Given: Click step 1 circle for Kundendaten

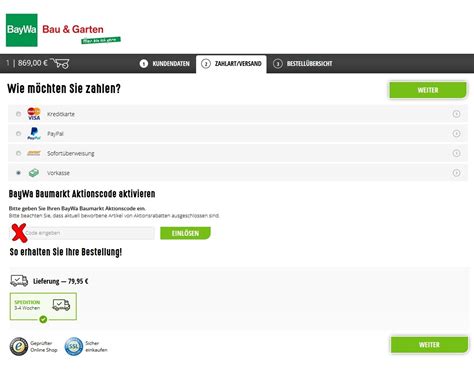Looking at the screenshot, I should pyautogui.click(x=144, y=64).
